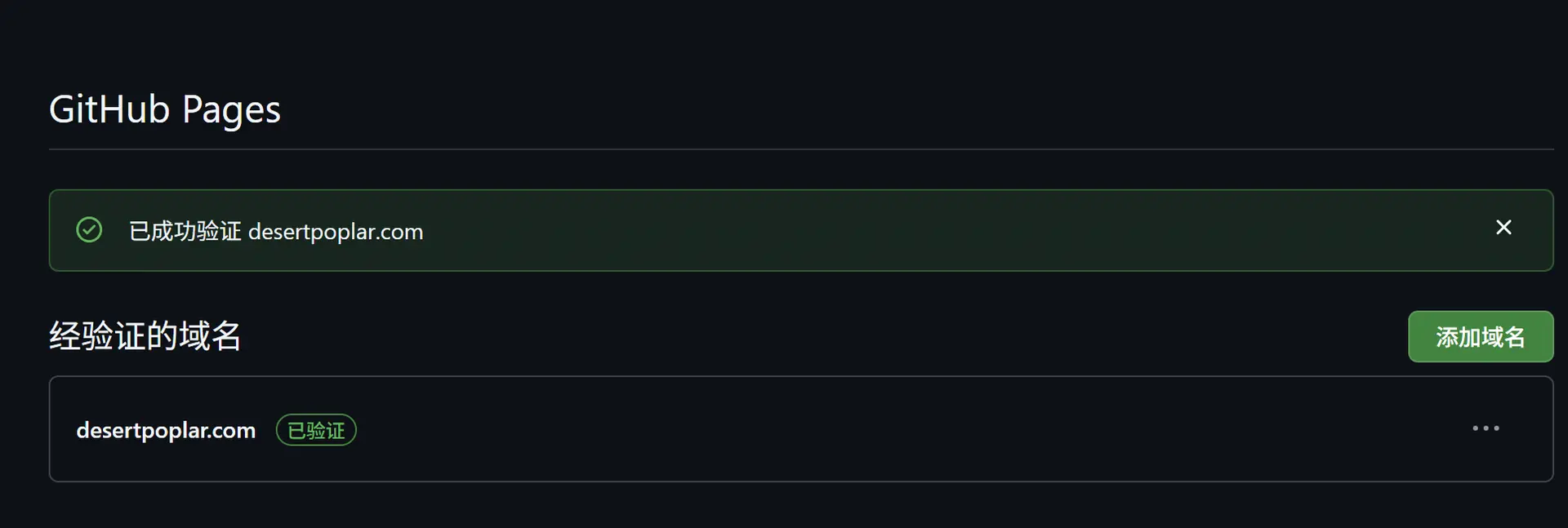This screenshot has height=528, width=1568.
Task: Click the 经验证的域名 section heading
Action: (x=145, y=336)
